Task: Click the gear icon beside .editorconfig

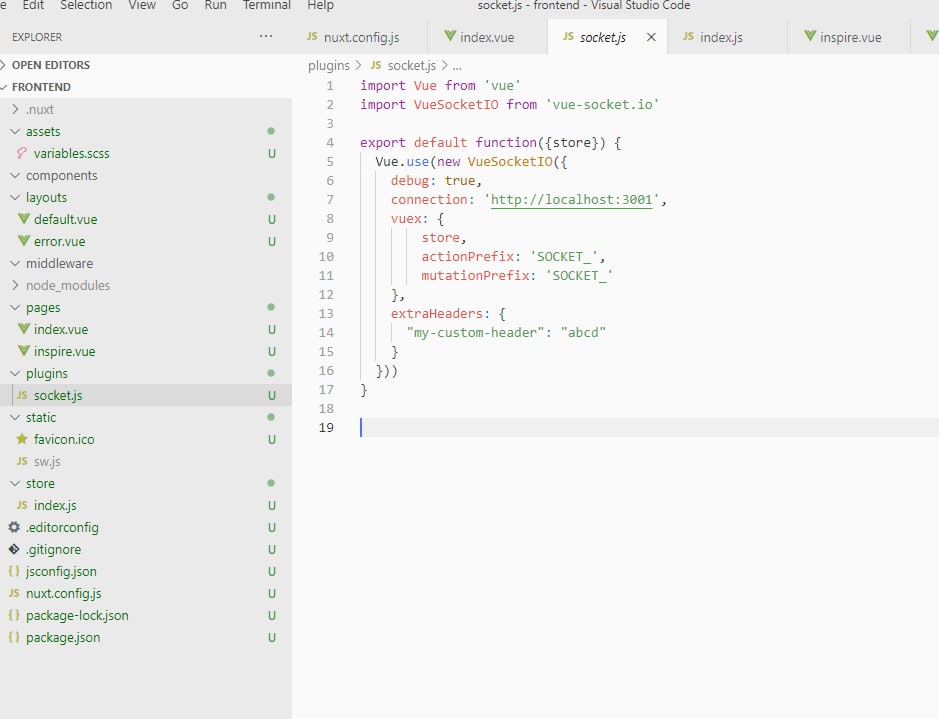Action: click(x=14, y=527)
